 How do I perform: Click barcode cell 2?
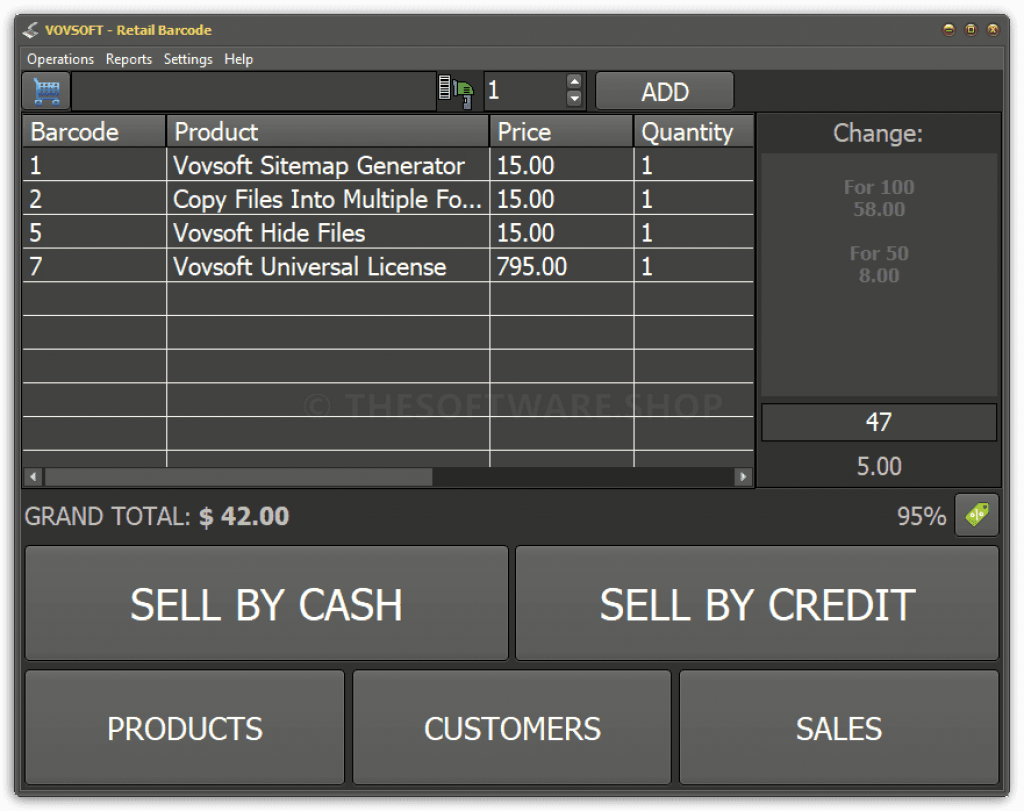tap(95, 199)
